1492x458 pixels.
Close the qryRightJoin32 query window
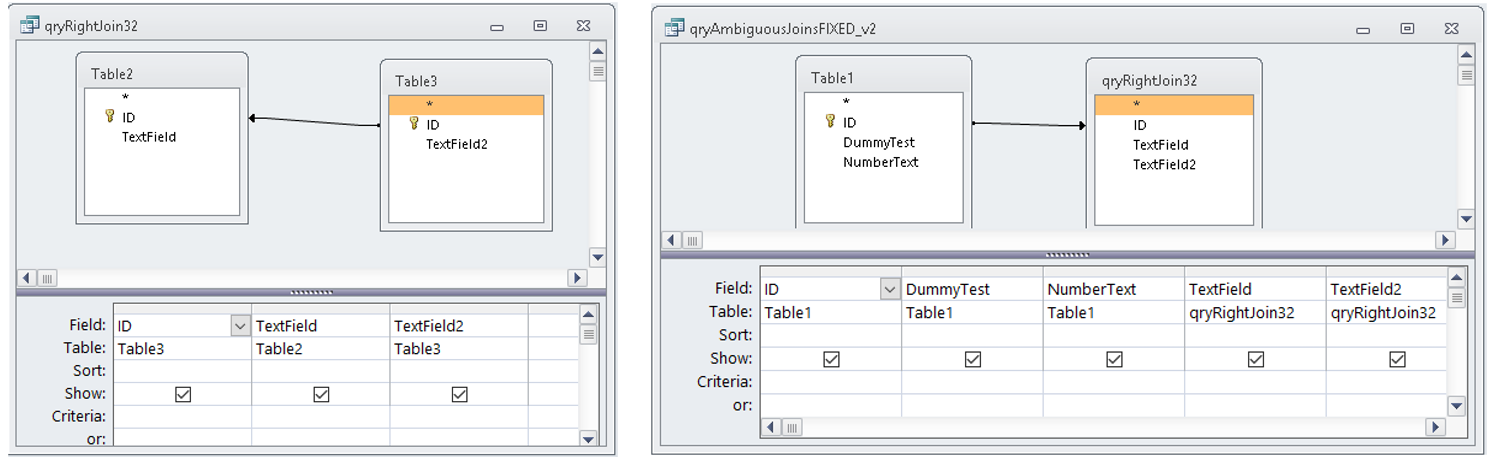coord(583,26)
